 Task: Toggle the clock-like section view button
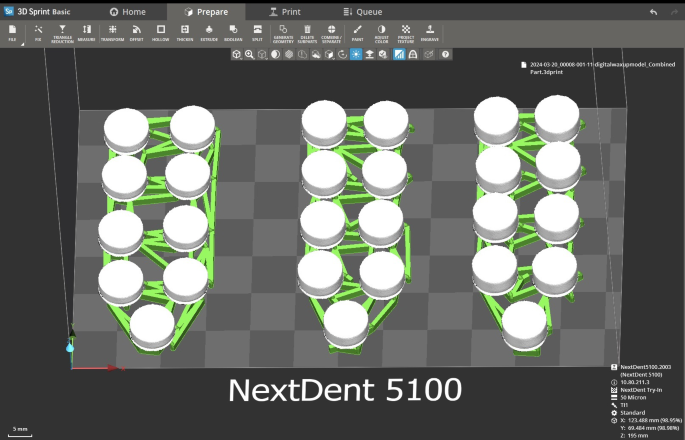(x=302, y=55)
